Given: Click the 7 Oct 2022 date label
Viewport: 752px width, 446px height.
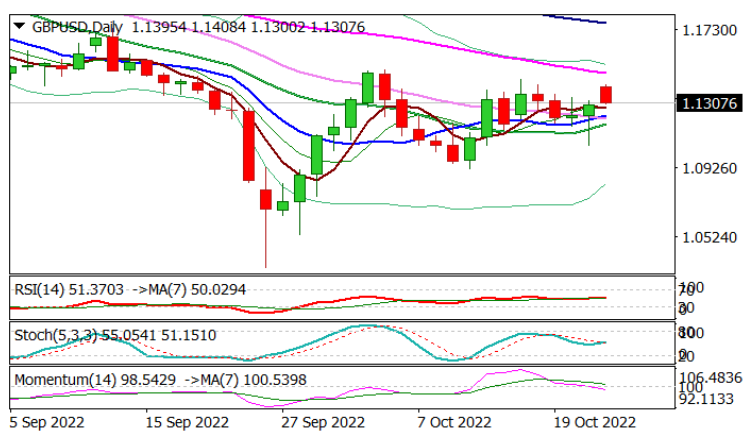Looking at the screenshot, I should coord(455,423).
